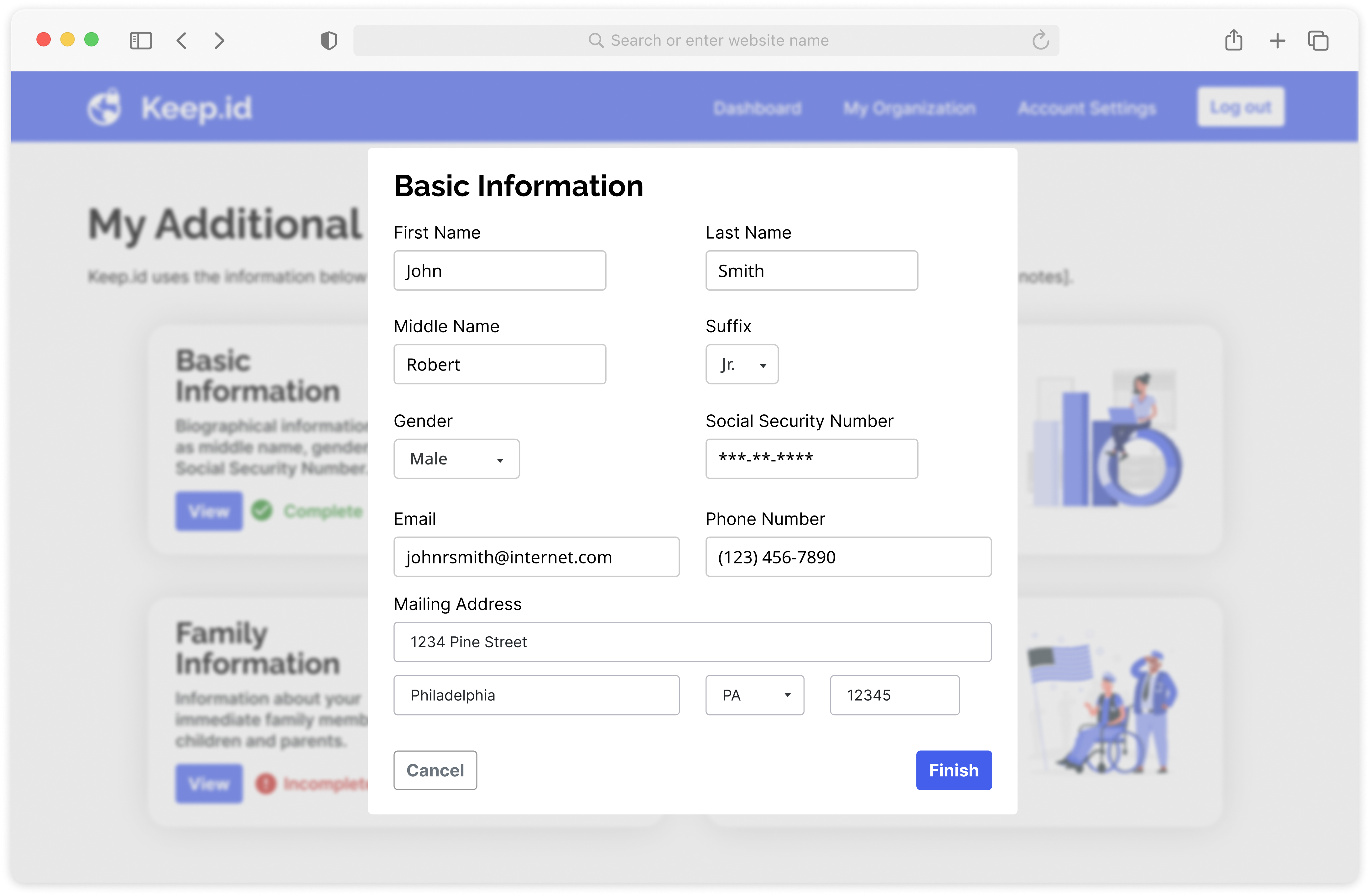Viewport: 1370px width, 896px height.
Task: Click the Email input field
Action: (536, 557)
